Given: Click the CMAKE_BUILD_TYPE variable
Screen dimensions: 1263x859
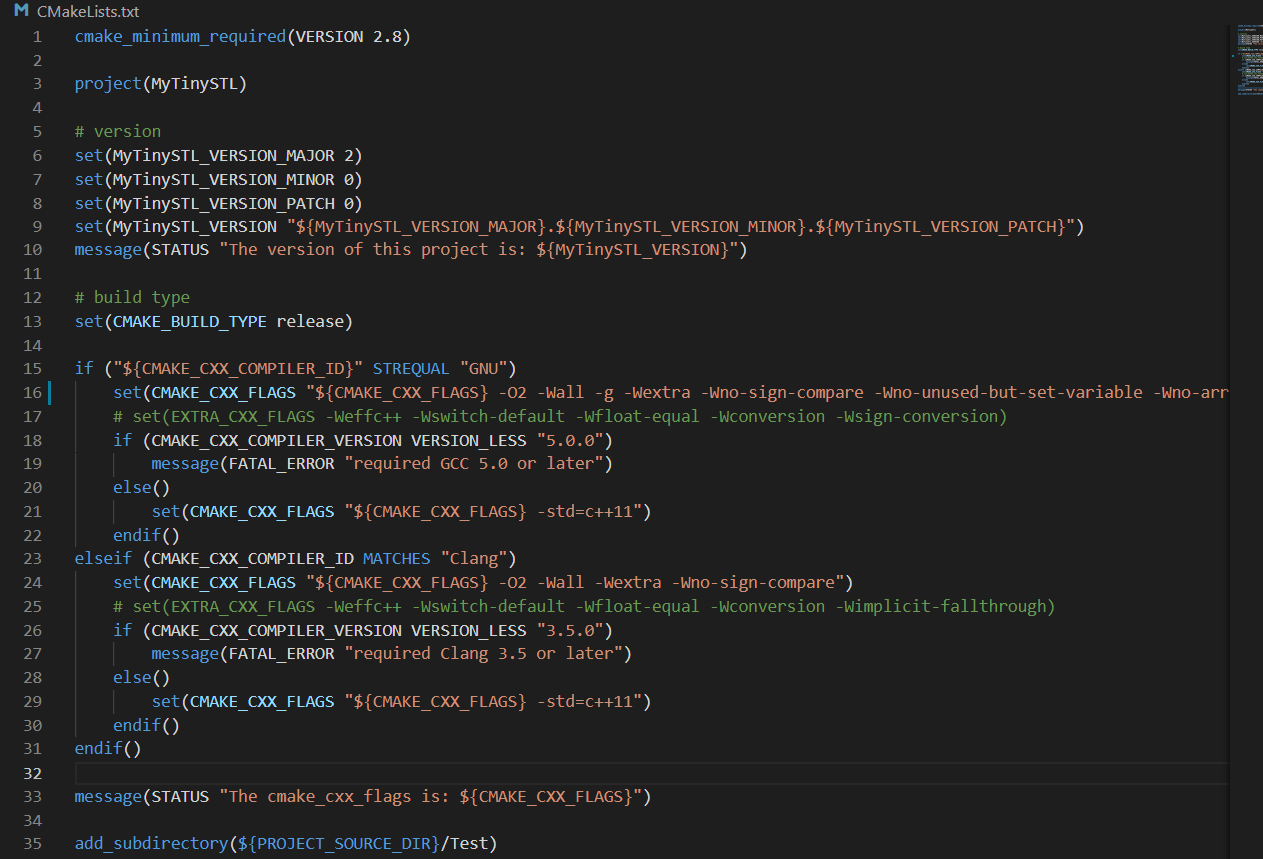Looking at the screenshot, I should point(190,321).
